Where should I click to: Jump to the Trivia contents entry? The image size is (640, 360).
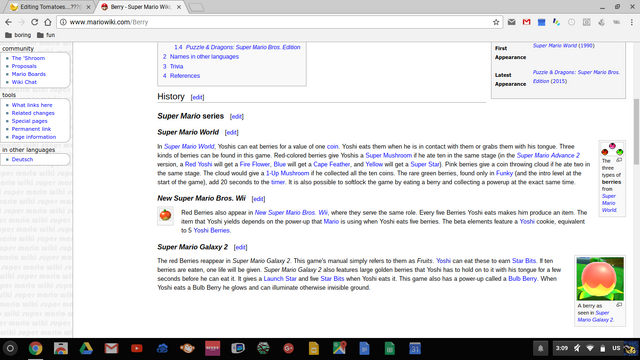point(176,66)
